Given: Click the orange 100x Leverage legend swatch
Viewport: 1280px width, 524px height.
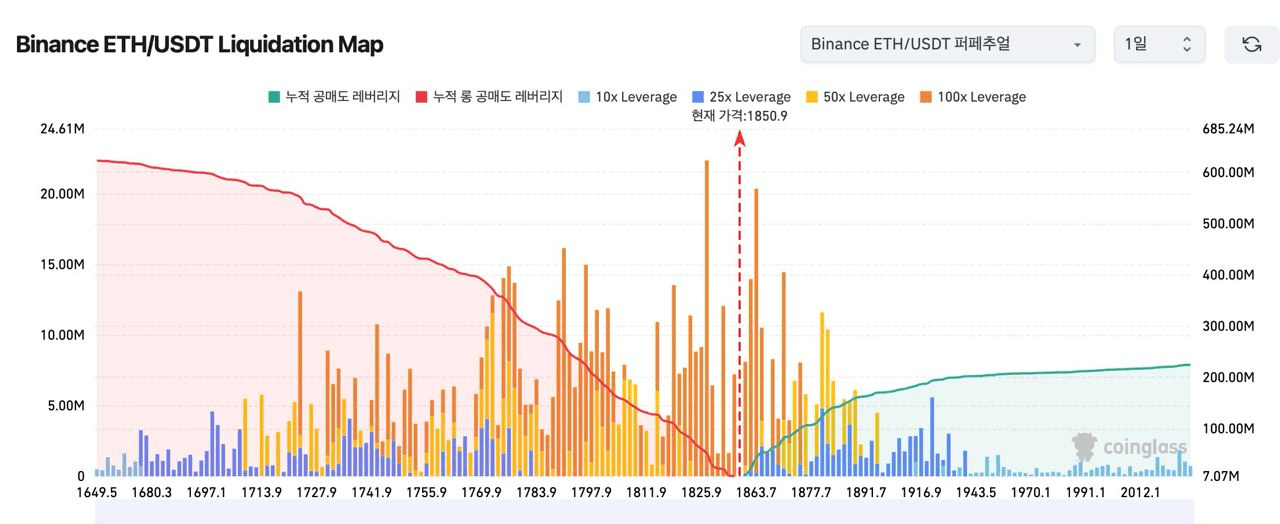Looking at the screenshot, I should click(926, 97).
